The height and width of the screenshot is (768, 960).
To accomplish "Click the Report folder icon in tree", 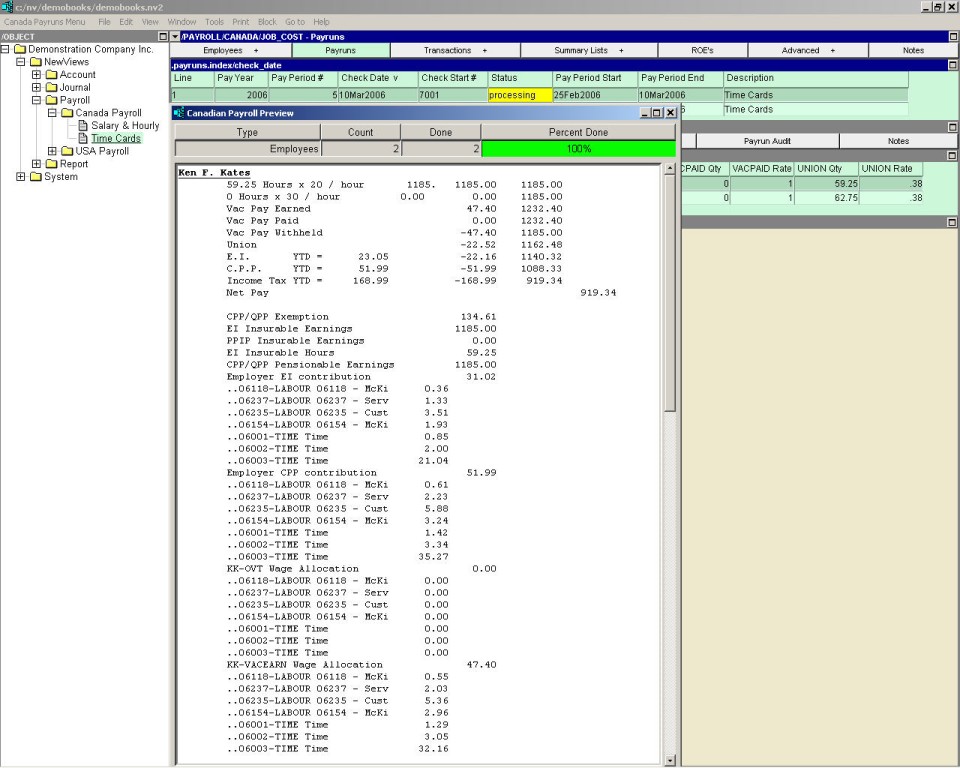I will (51, 164).
